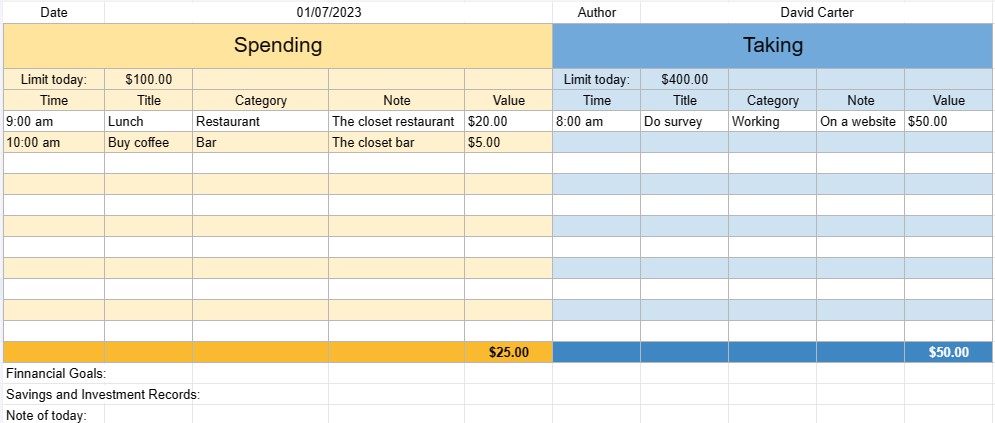This screenshot has height=423, width=995.
Task: Click the $400.00 taking limit cell
Action: (684, 79)
